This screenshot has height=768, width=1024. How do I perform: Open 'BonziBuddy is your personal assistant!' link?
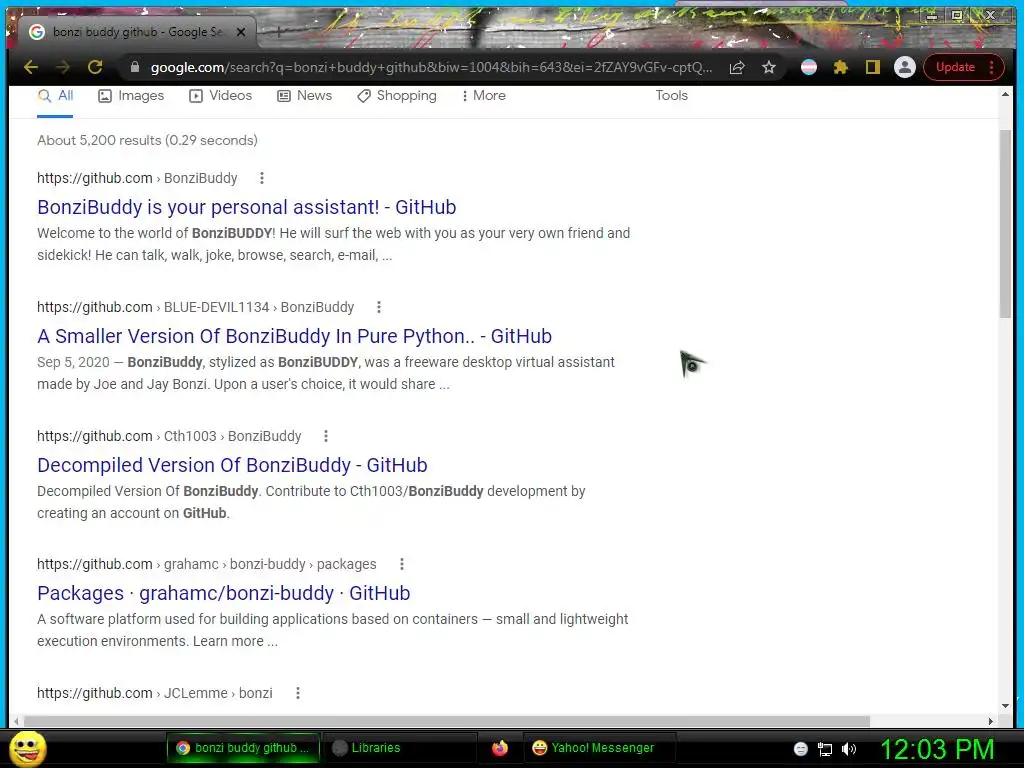click(x=246, y=208)
